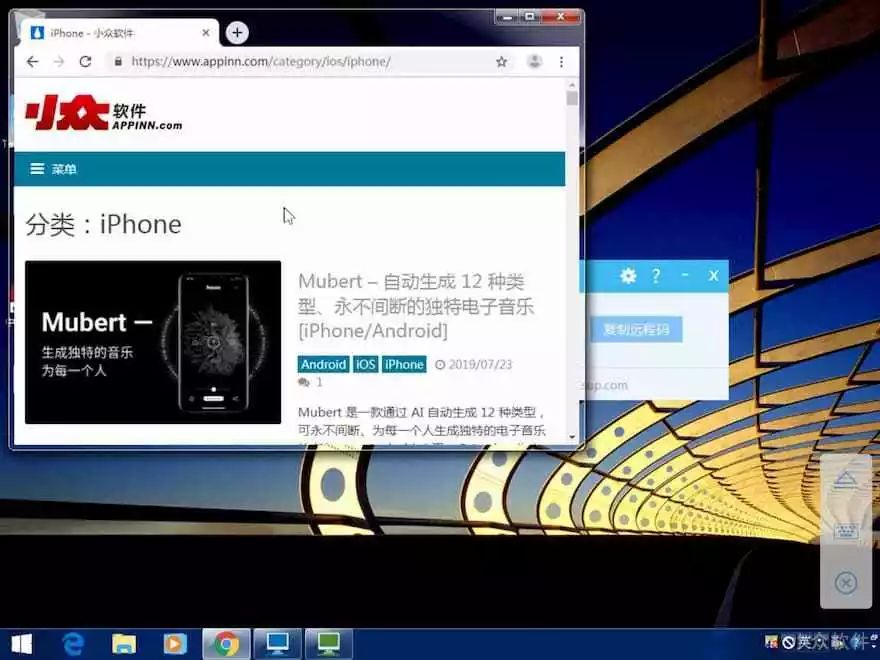Image resolution: width=880 pixels, height=660 pixels.
Task: Bookmark this page with the star icon
Action: tap(501, 62)
